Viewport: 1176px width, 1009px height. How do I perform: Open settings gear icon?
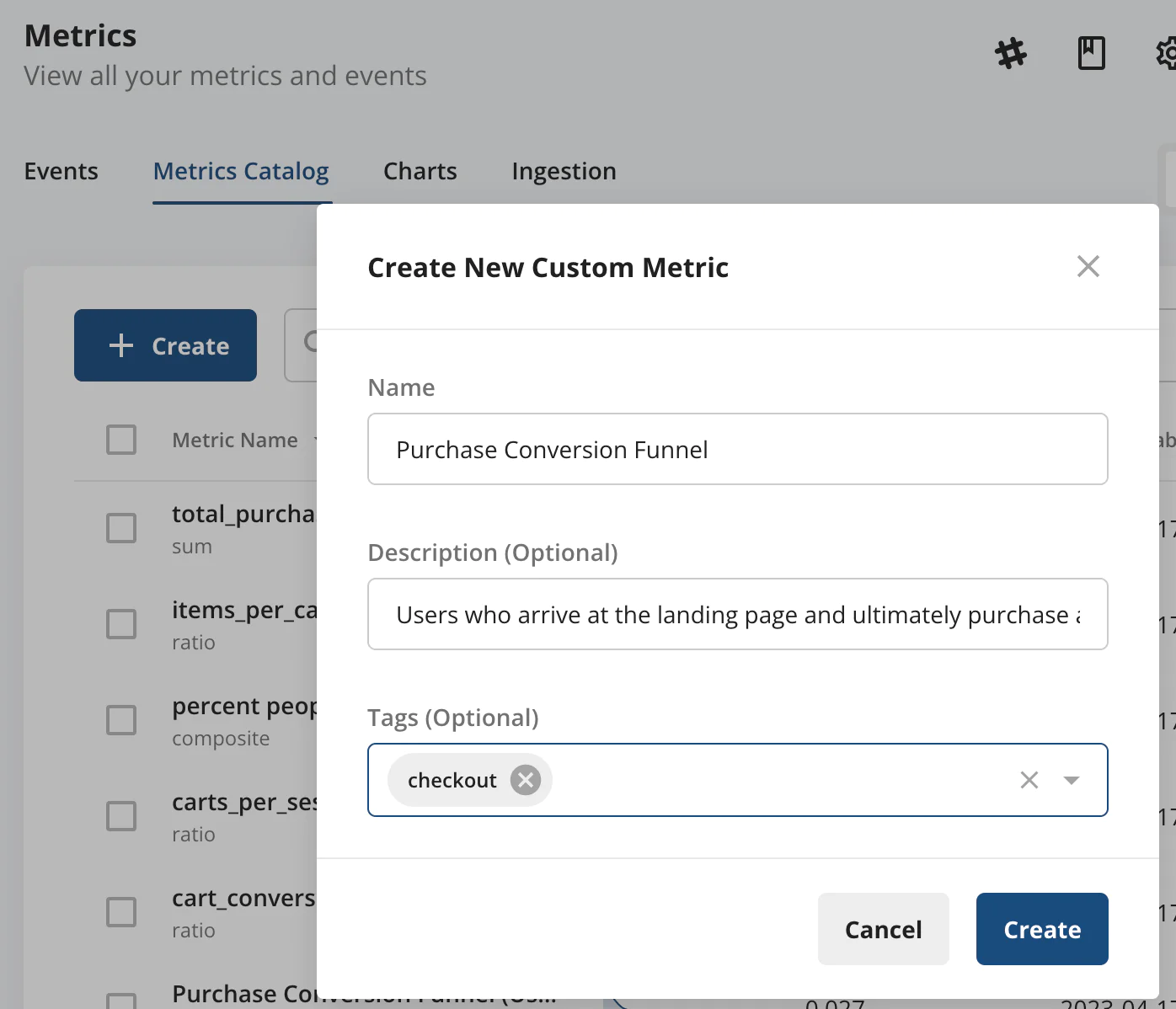click(1166, 54)
